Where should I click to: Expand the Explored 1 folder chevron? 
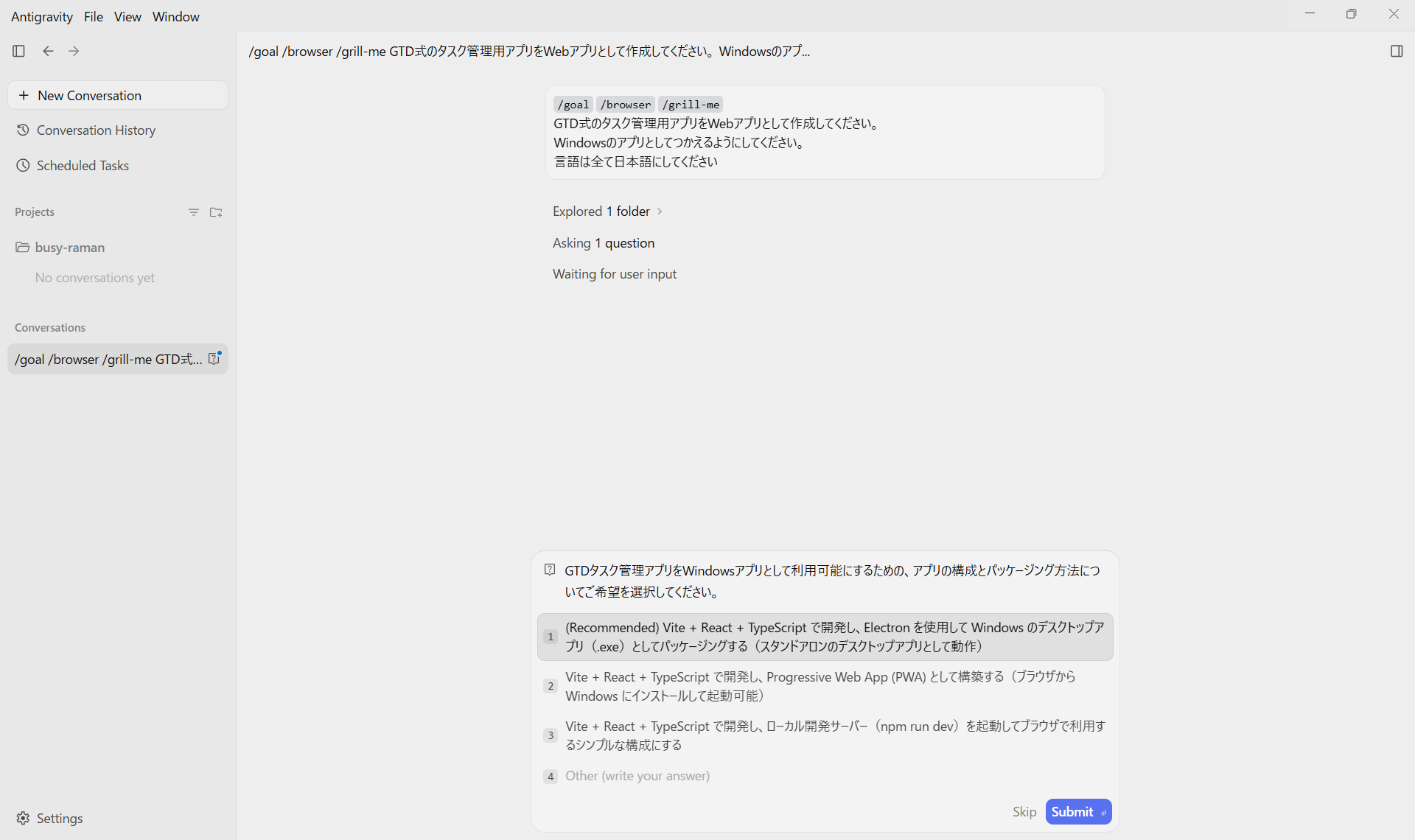[660, 211]
